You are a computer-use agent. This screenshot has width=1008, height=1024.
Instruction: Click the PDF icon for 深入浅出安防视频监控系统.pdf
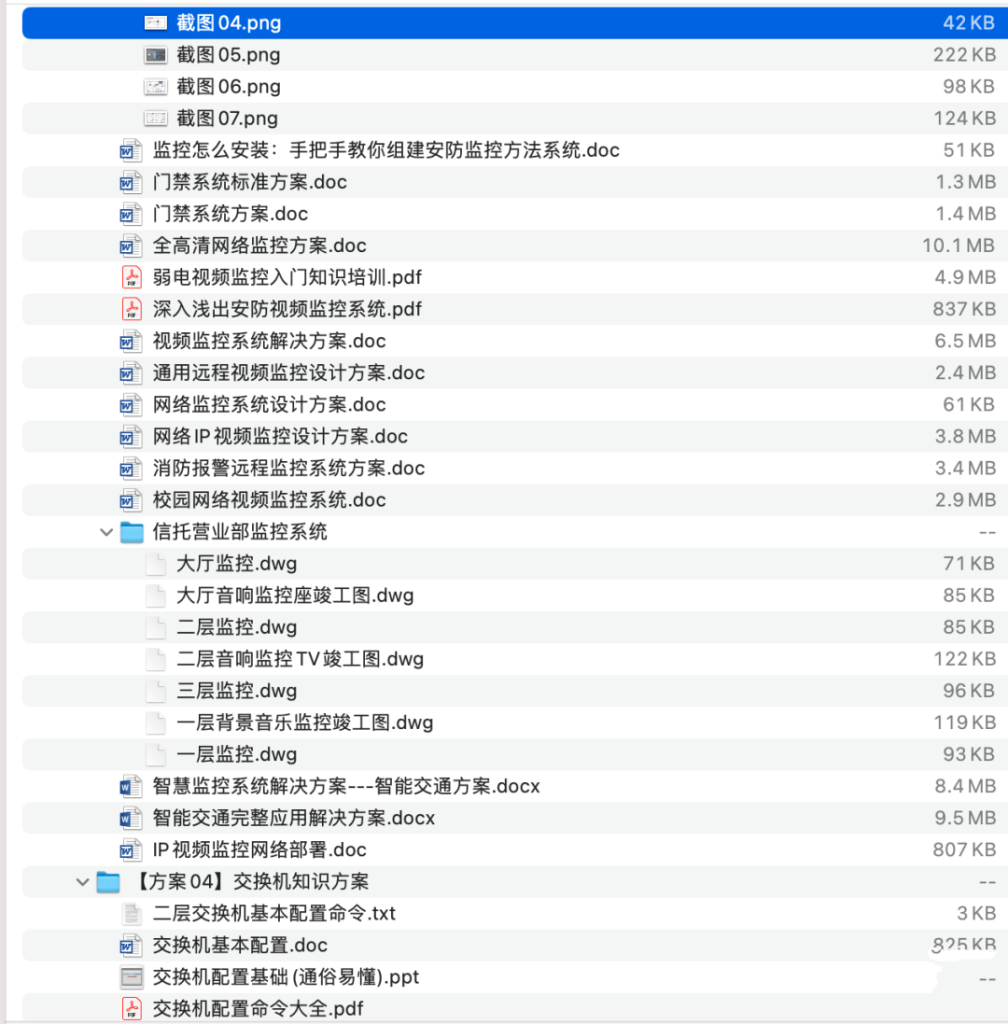129,309
